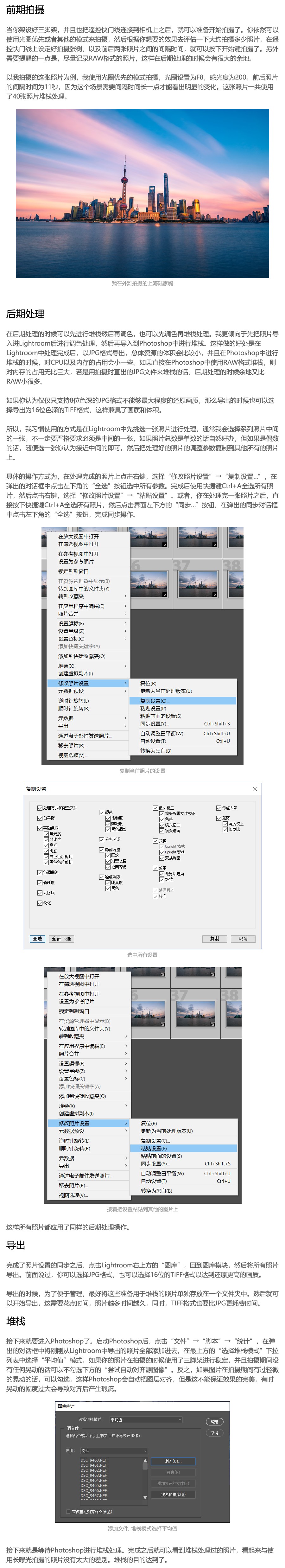The width and height of the screenshot is (285, 1568).
Task: Toggle the 校准 checkbox
Action: tap(155, 896)
